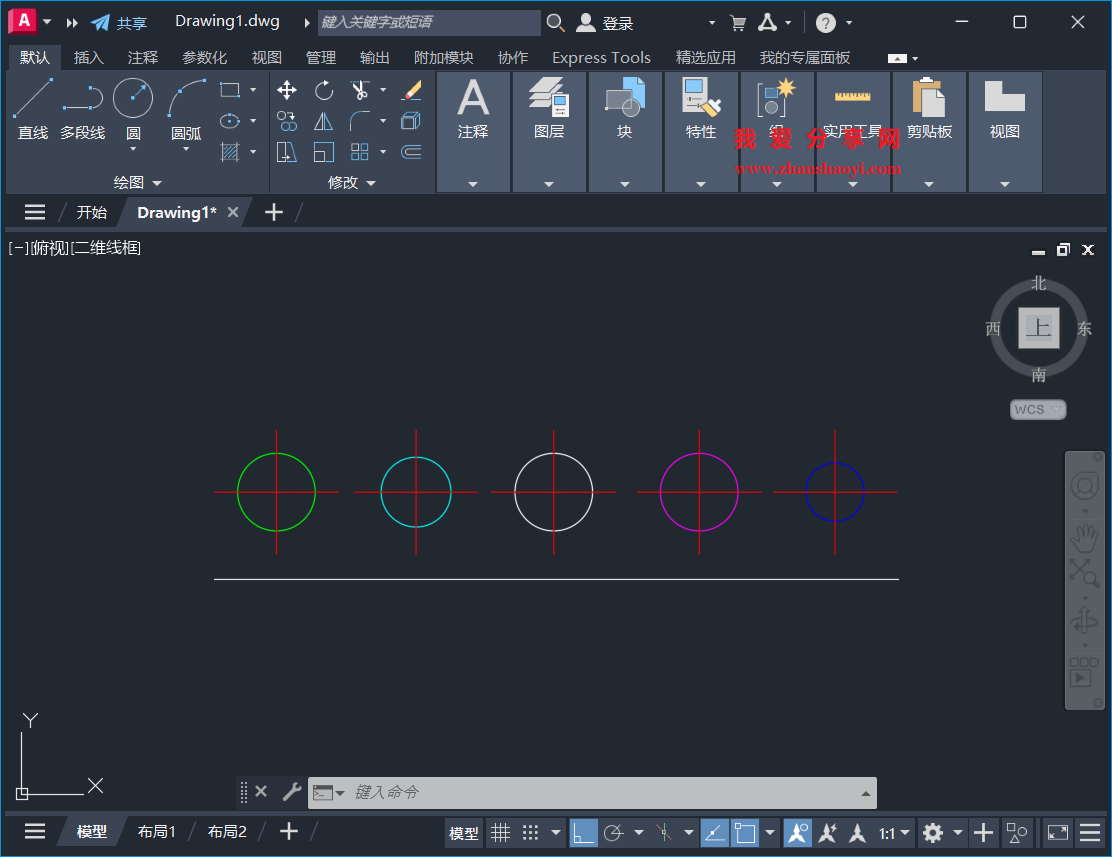The height and width of the screenshot is (857, 1112).
Task: Open the 图层 (Layers) panel icon
Action: pyautogui.click(x=549, y=100)
